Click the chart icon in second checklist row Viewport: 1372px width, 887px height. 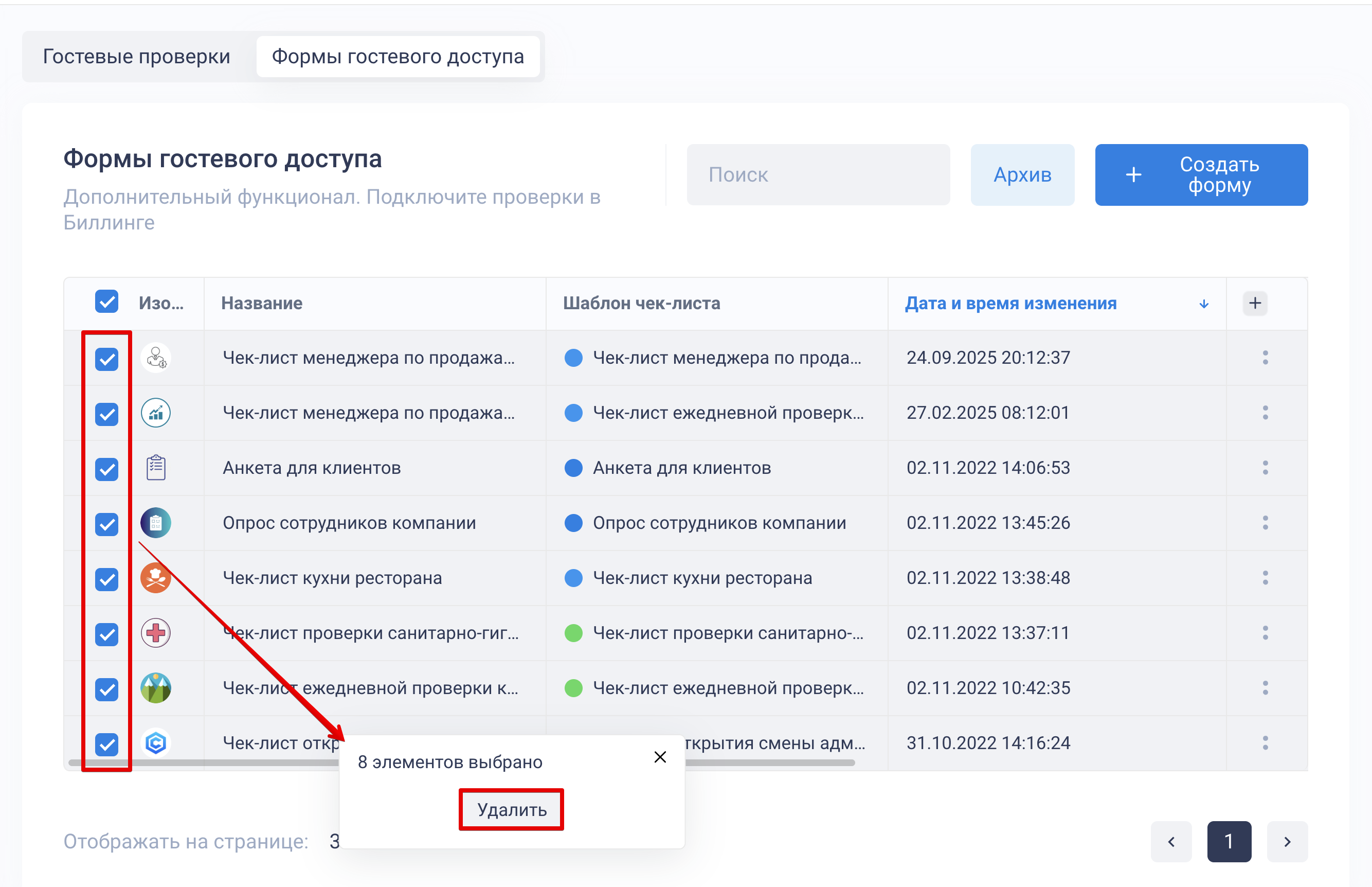click(x=155, y=413)
